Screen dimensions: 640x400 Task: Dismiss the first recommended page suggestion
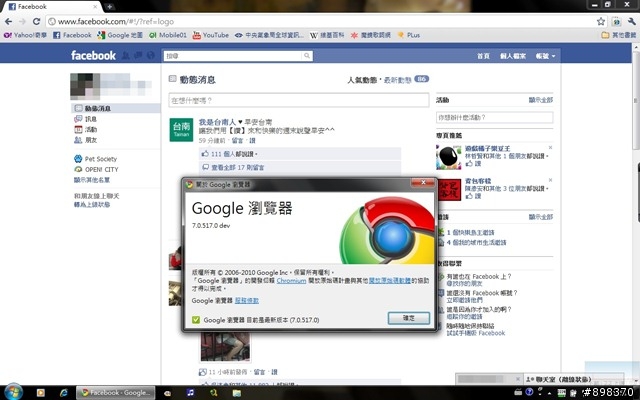coord(550,147)
